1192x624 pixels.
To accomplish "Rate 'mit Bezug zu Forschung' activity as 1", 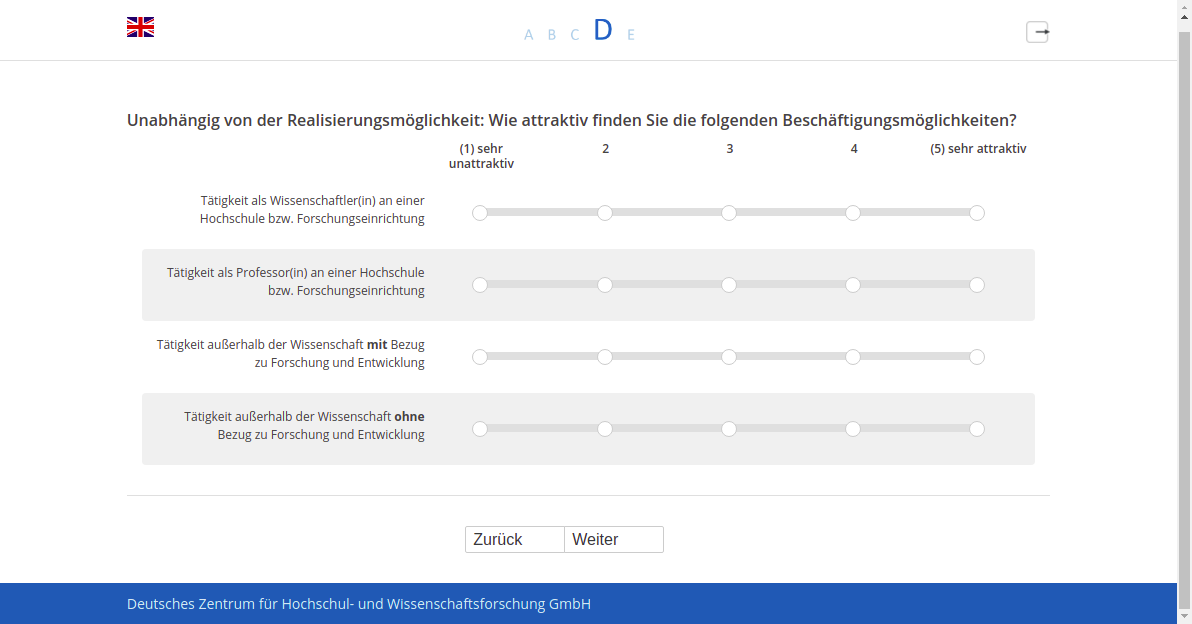I will pyautogui.click(x=480, y=357).
